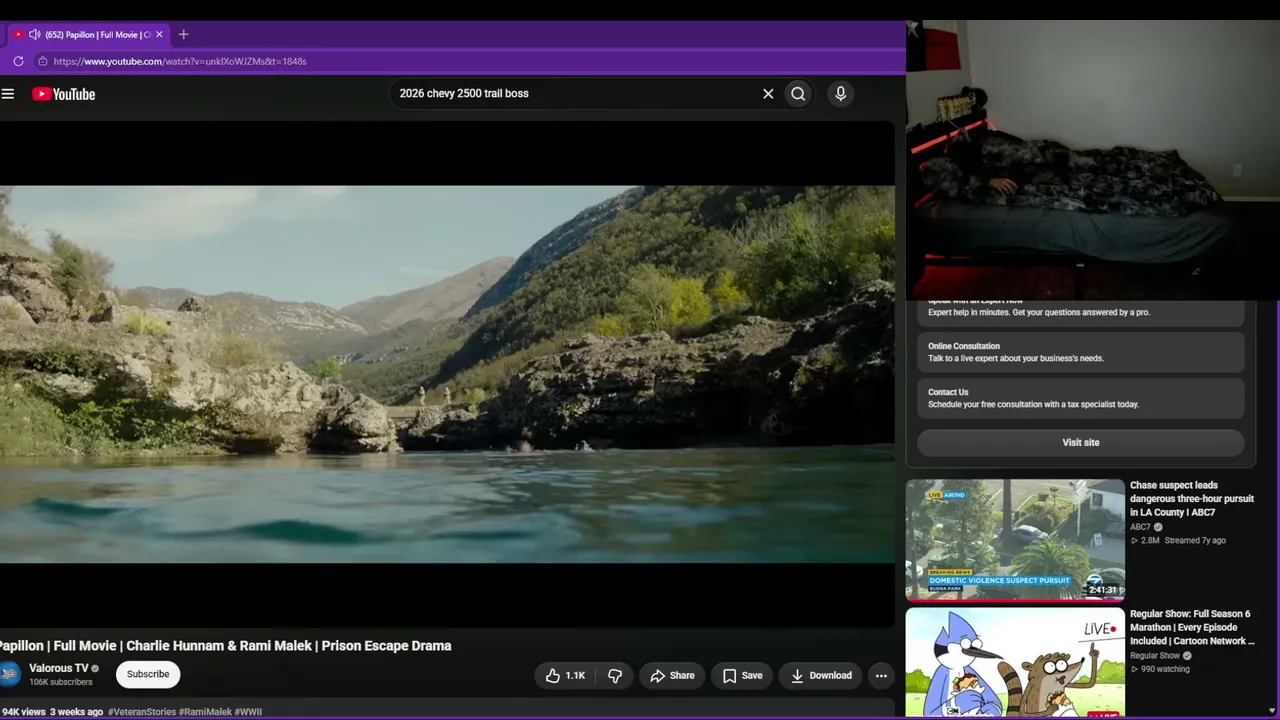Select the browser address bar URL

180,61
